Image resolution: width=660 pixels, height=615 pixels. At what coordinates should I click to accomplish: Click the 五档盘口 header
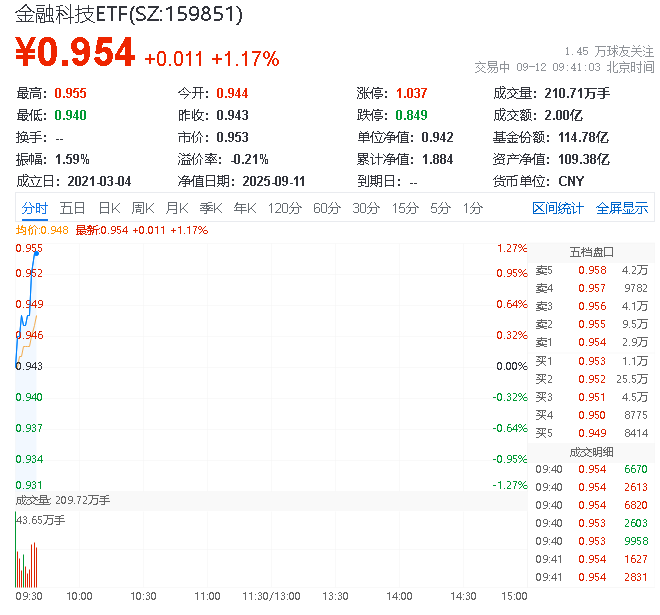pos(591,252)
